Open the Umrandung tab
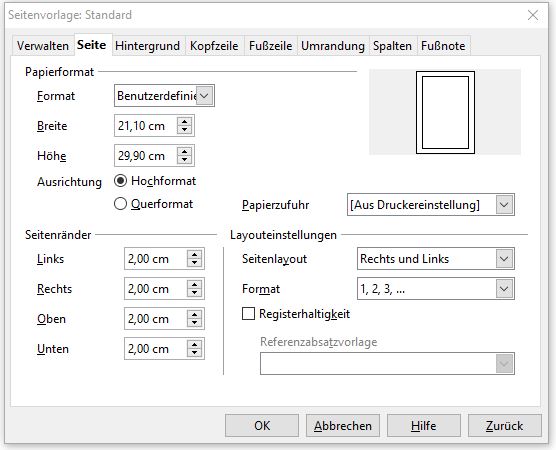Screen dimensions: 556x450 (x=333, y=46)
